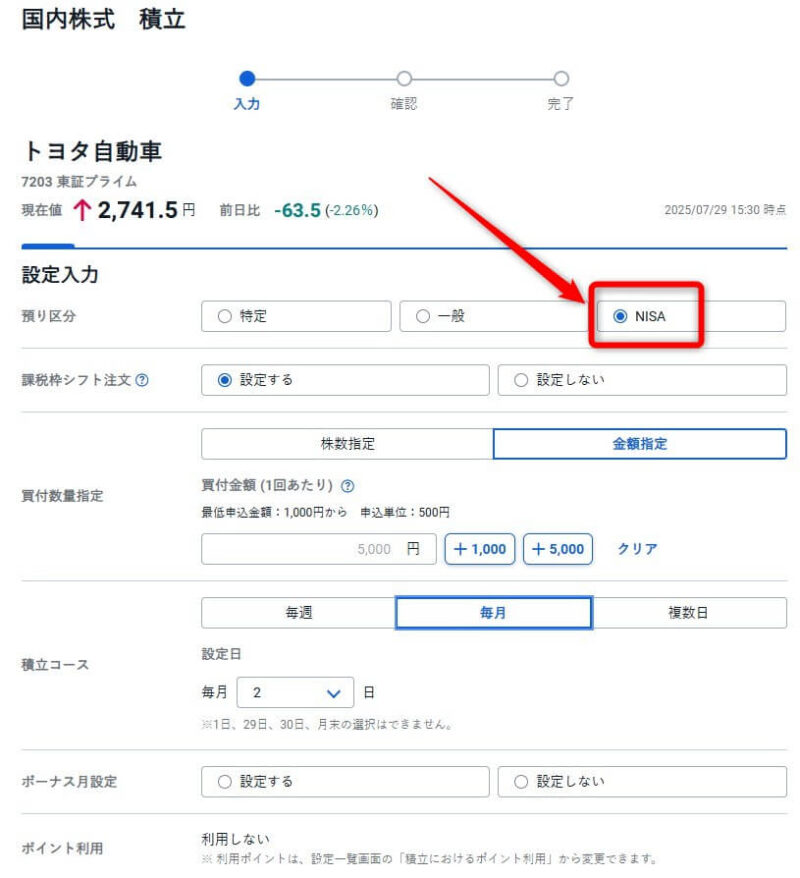Image resolution: width=800 pixels, height=878 pixels.
Task: Click the 申込単位：500円 note
Action: coord(405,512)
